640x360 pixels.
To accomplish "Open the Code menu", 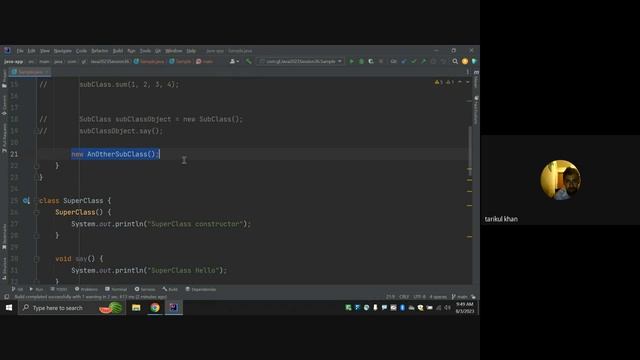I will tap(81, 51).
